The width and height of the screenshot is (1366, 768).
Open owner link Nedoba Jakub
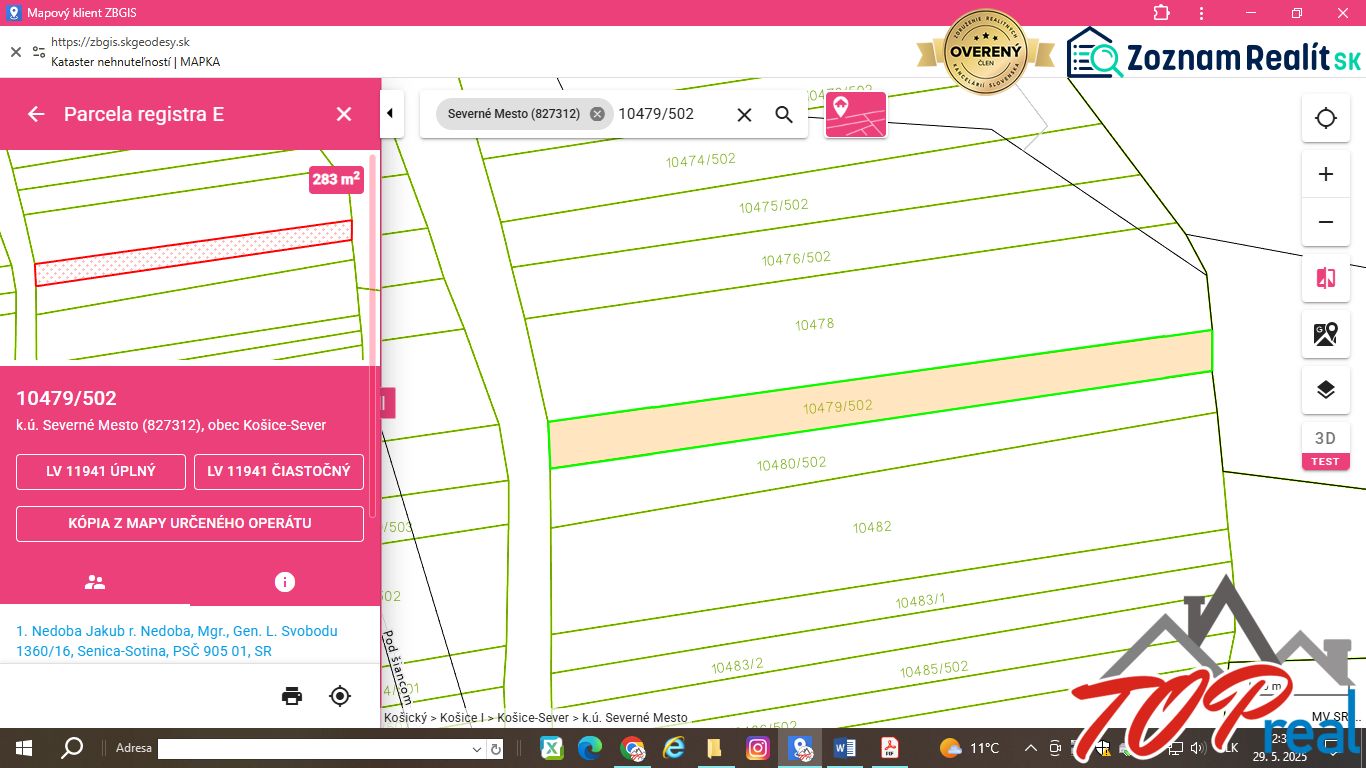coord(177,641)
